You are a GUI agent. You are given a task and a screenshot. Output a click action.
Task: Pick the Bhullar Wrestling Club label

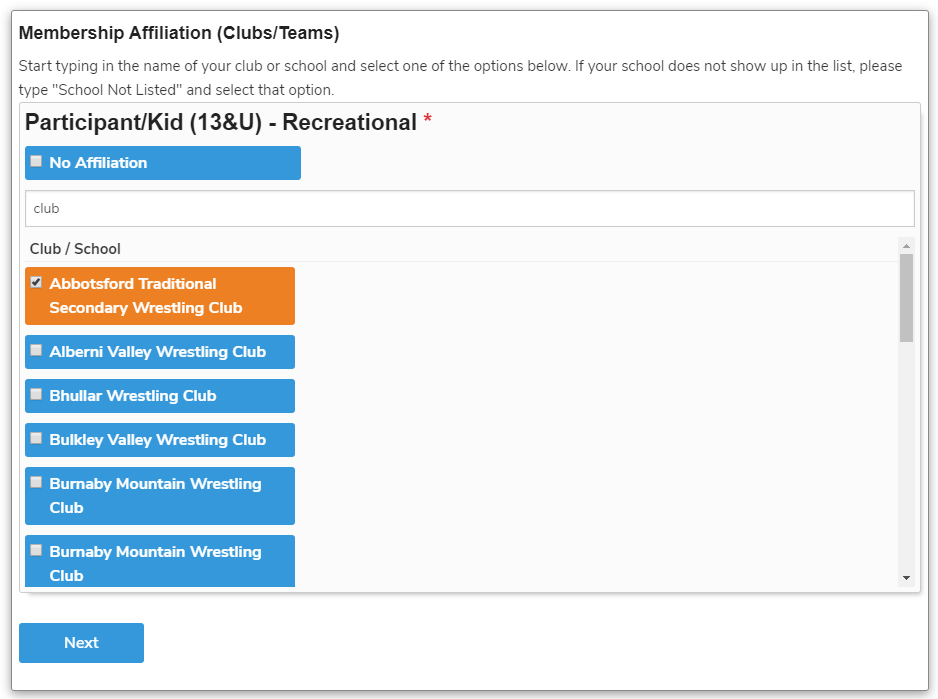[132, 396]
